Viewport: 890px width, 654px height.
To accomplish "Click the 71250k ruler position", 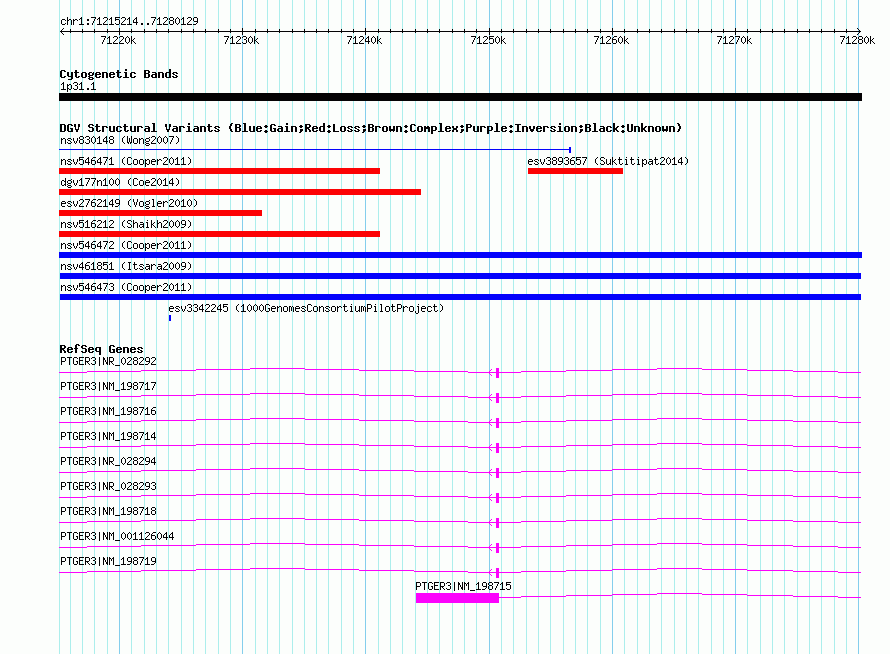I will point(488,40).
